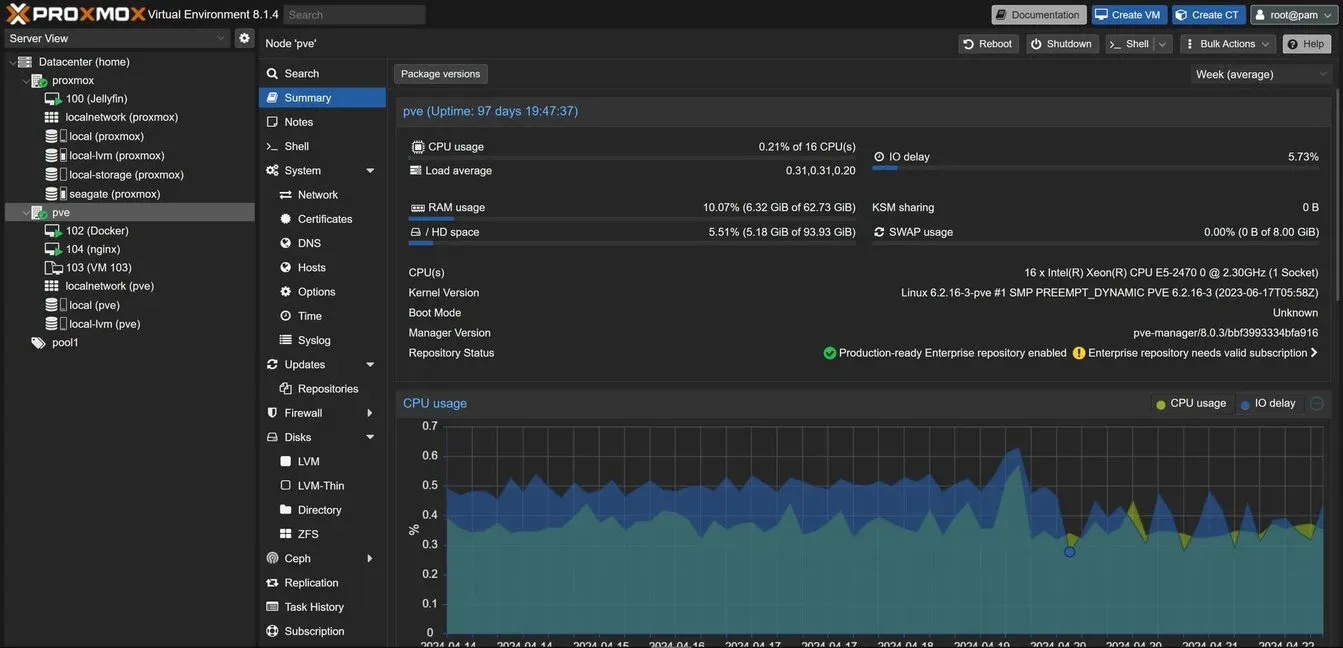Image resolution: width=1343 pixels, height=648 pixels.
Task: Click the Certificates icon
Action: click(286, 219)
